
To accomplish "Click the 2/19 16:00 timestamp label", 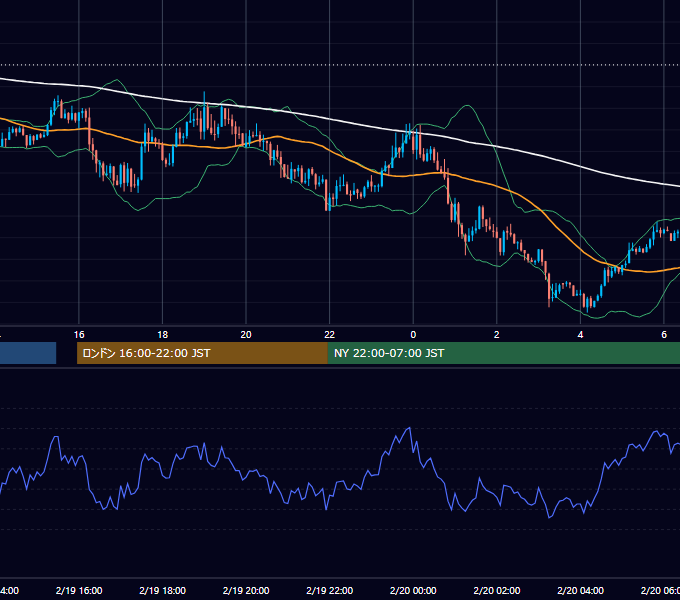I will (79, 590).
